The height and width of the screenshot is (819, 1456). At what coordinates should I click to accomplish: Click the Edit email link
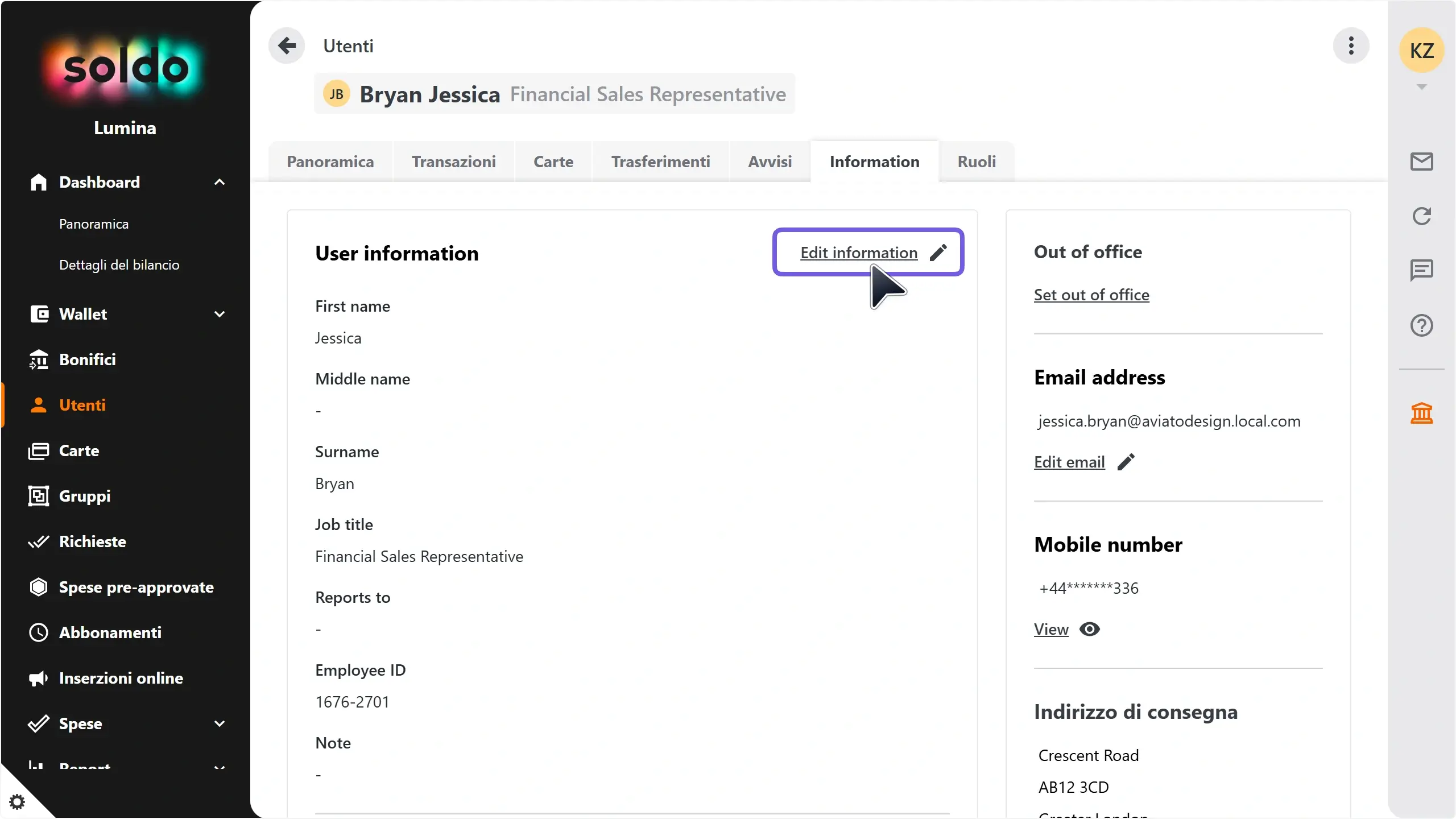point(1069,462)
